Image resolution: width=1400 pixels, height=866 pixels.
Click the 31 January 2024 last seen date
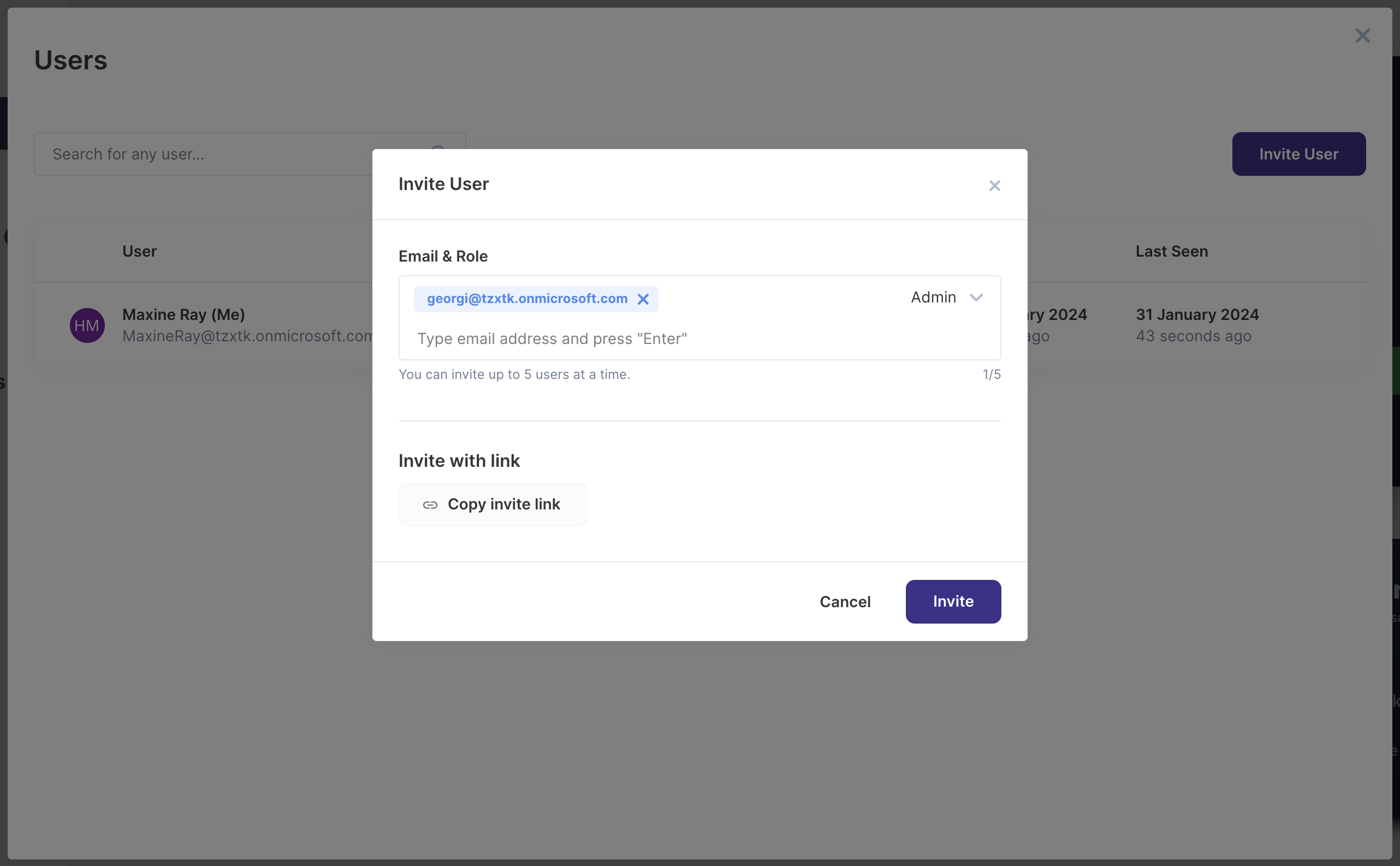1197,315
